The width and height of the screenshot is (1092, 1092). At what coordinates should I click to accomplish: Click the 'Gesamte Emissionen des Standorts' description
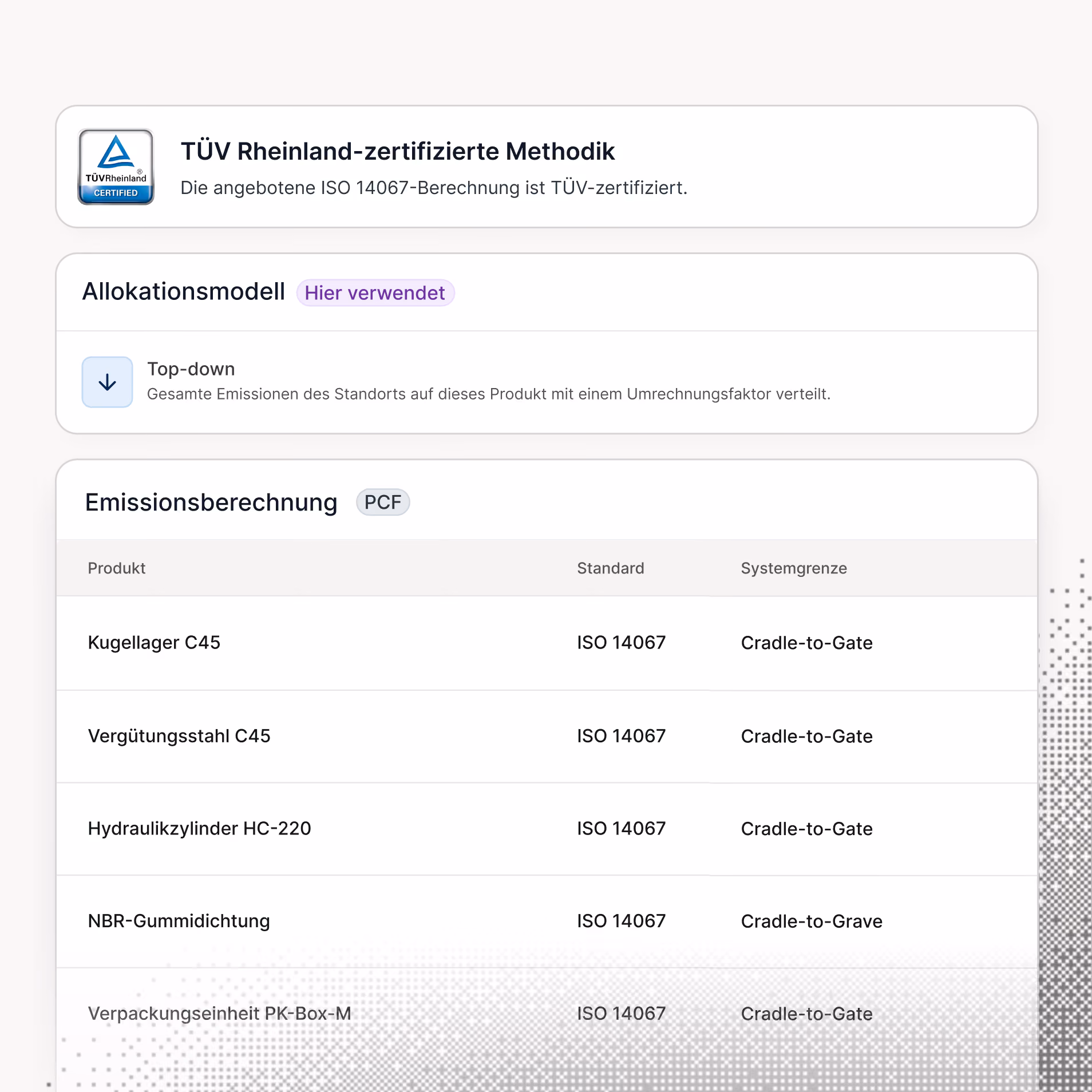pyautogui.click(x=489, y=394)
